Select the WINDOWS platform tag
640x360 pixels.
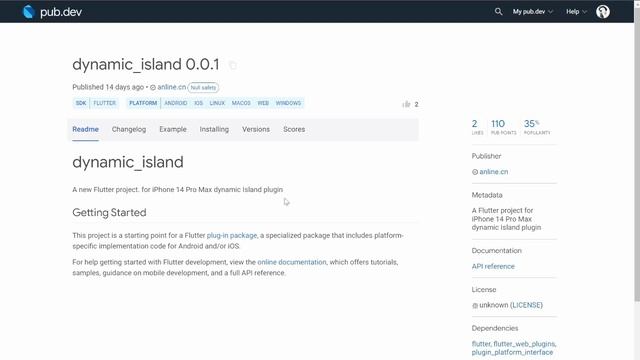(288, 103)
